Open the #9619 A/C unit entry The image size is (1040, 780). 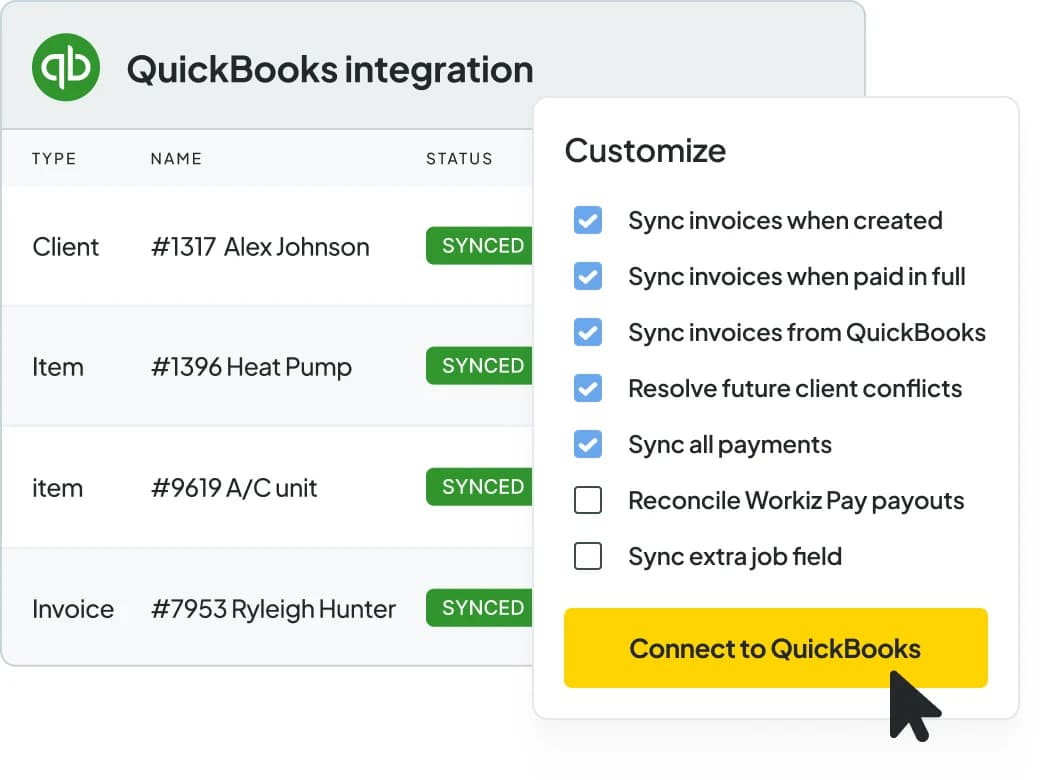click(x=234, y=488)
